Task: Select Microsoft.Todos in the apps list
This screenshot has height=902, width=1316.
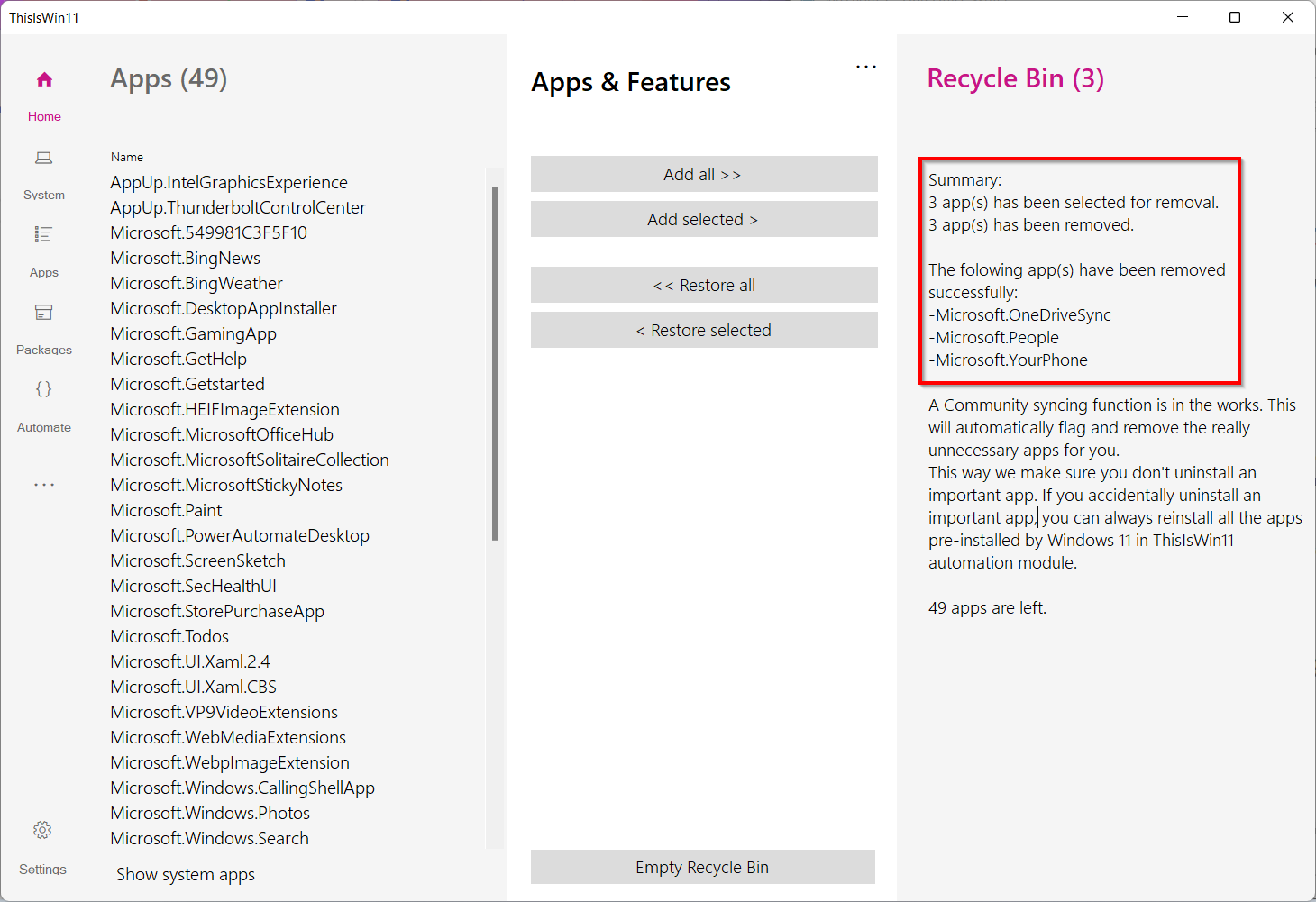Action: pyautogui.click(x=169, y=637)
